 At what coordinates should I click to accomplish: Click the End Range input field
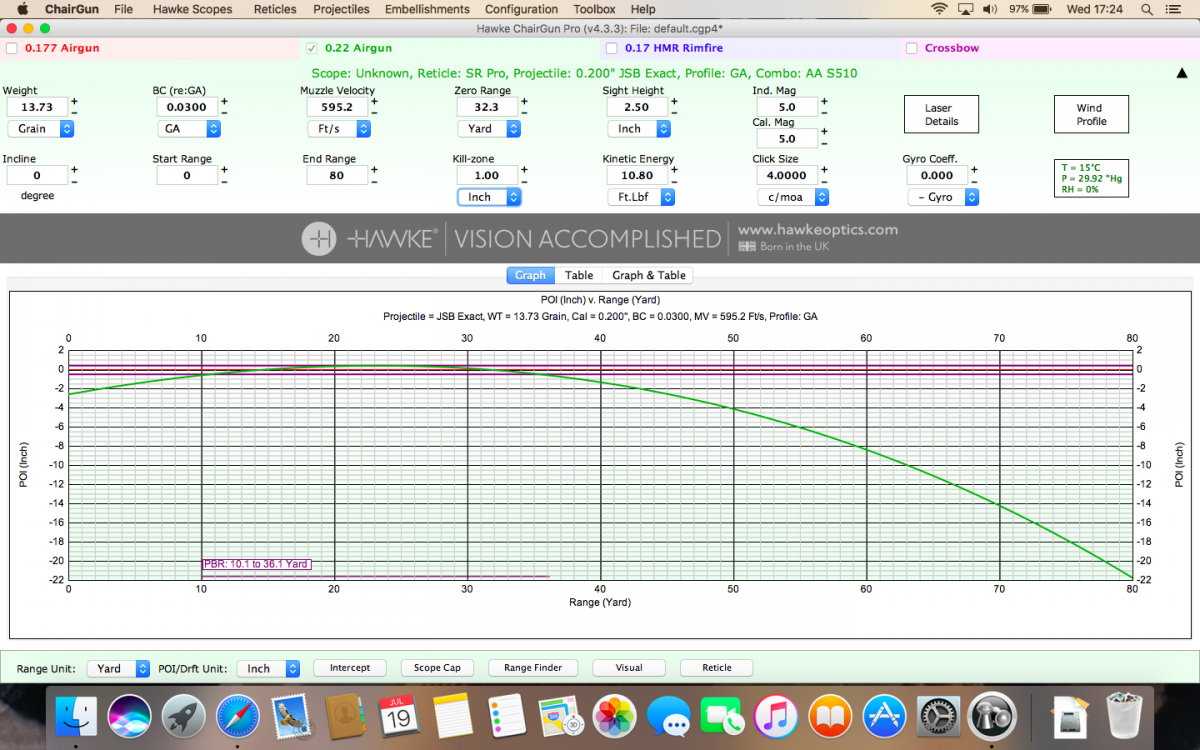point(336,175)
